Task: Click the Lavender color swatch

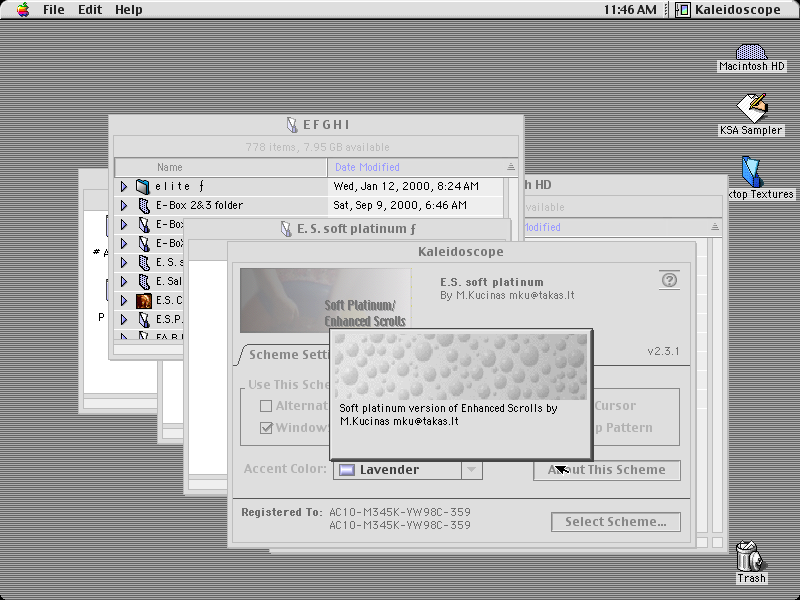Action: pos(347,469)
